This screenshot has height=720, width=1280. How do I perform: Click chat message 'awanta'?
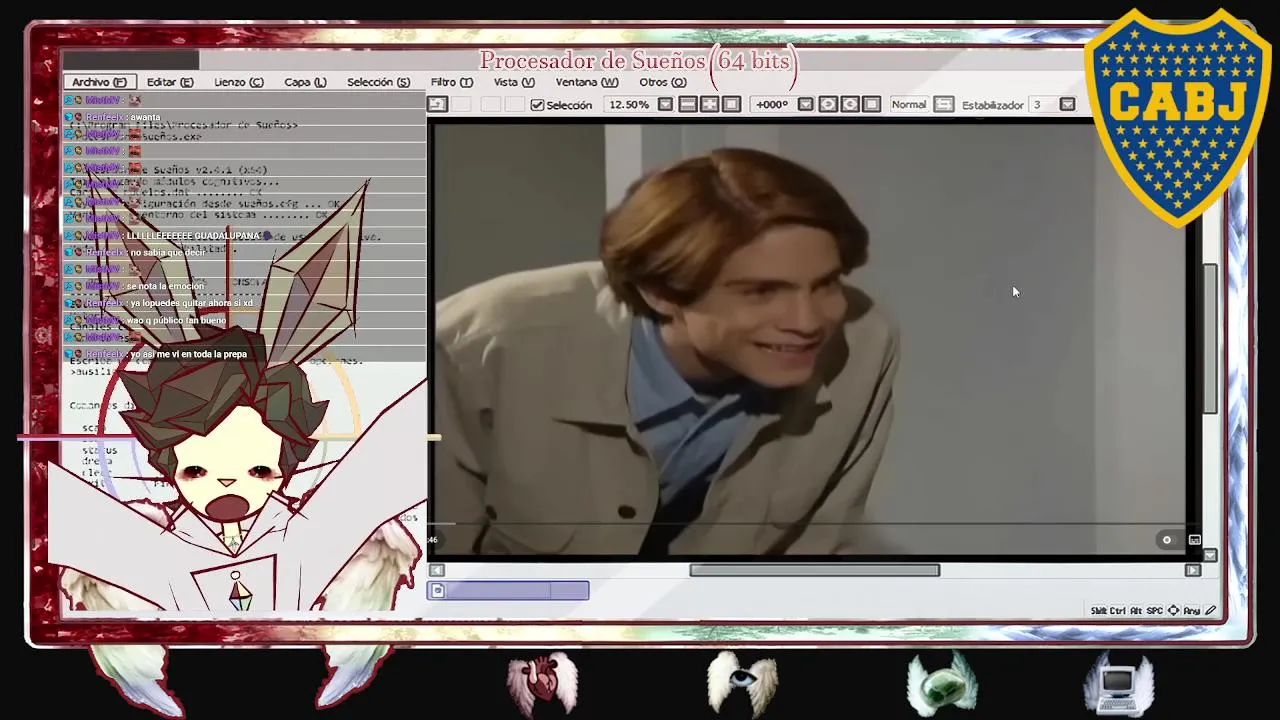[145, 118]
